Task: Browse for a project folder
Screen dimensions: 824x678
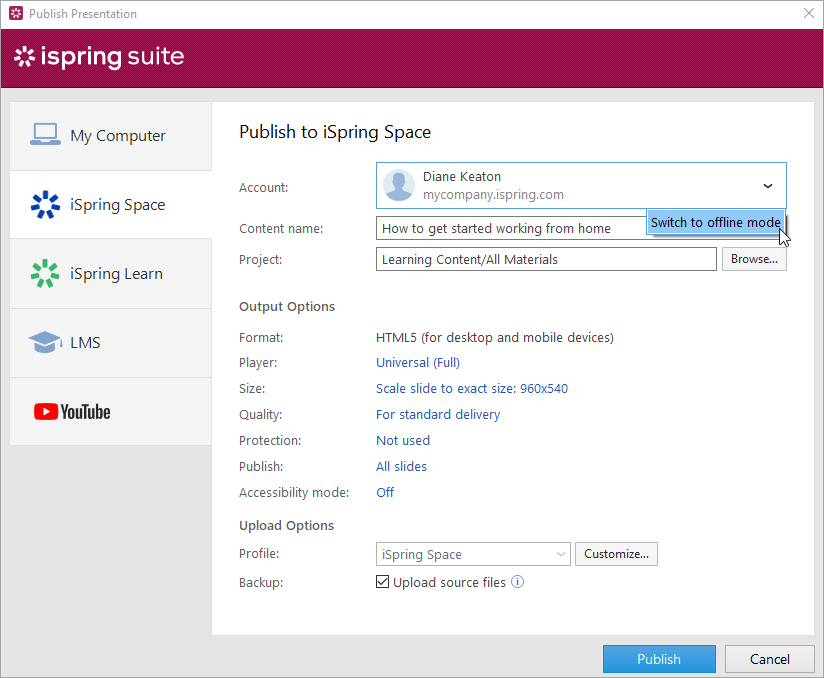Action: coord(754,259)
